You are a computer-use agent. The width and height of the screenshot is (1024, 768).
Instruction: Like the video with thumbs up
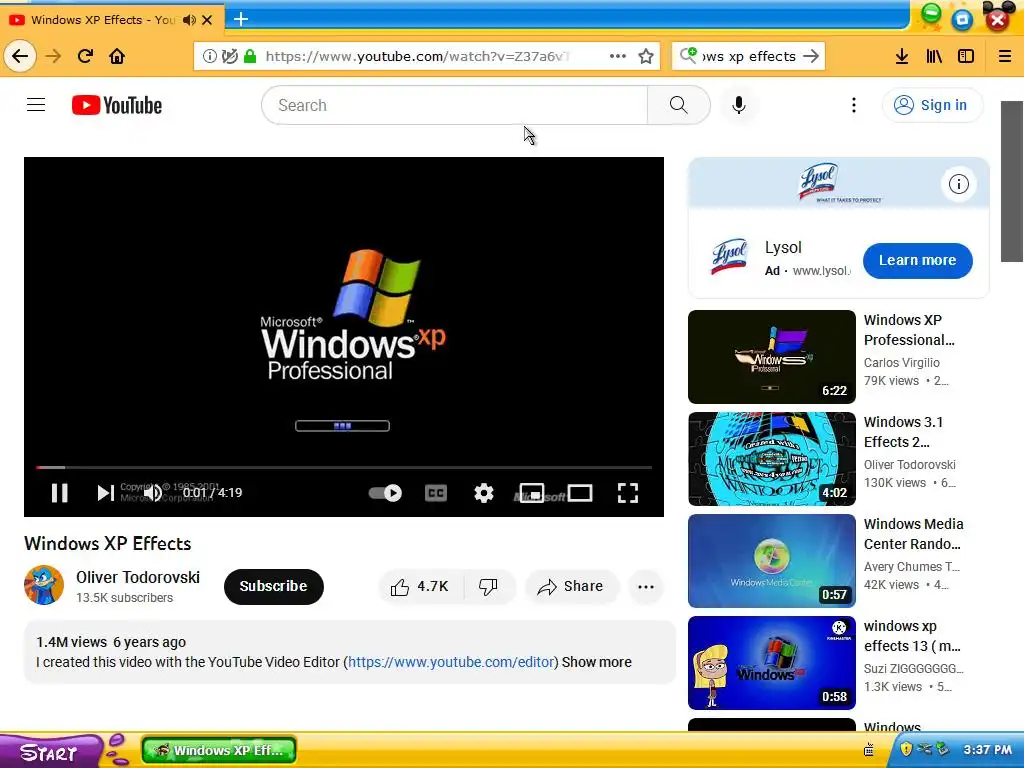(420, 586)
